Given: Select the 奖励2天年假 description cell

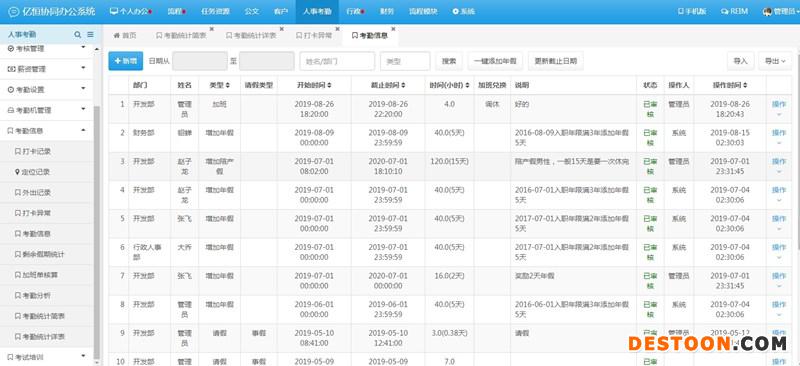Looking at the screenshot, I should point(573,281).
